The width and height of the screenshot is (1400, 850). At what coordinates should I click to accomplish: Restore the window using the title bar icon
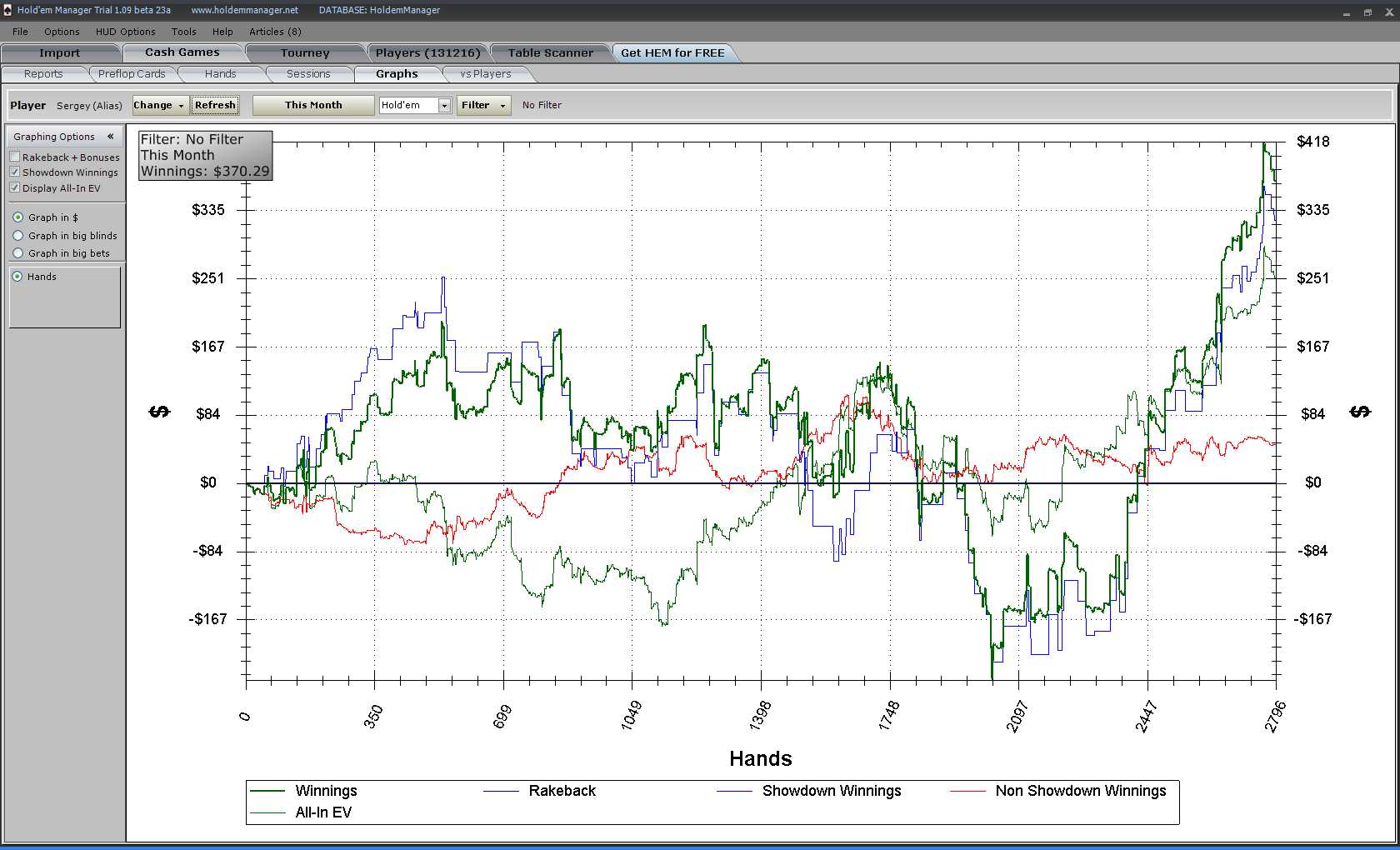tap(1367, 12)
